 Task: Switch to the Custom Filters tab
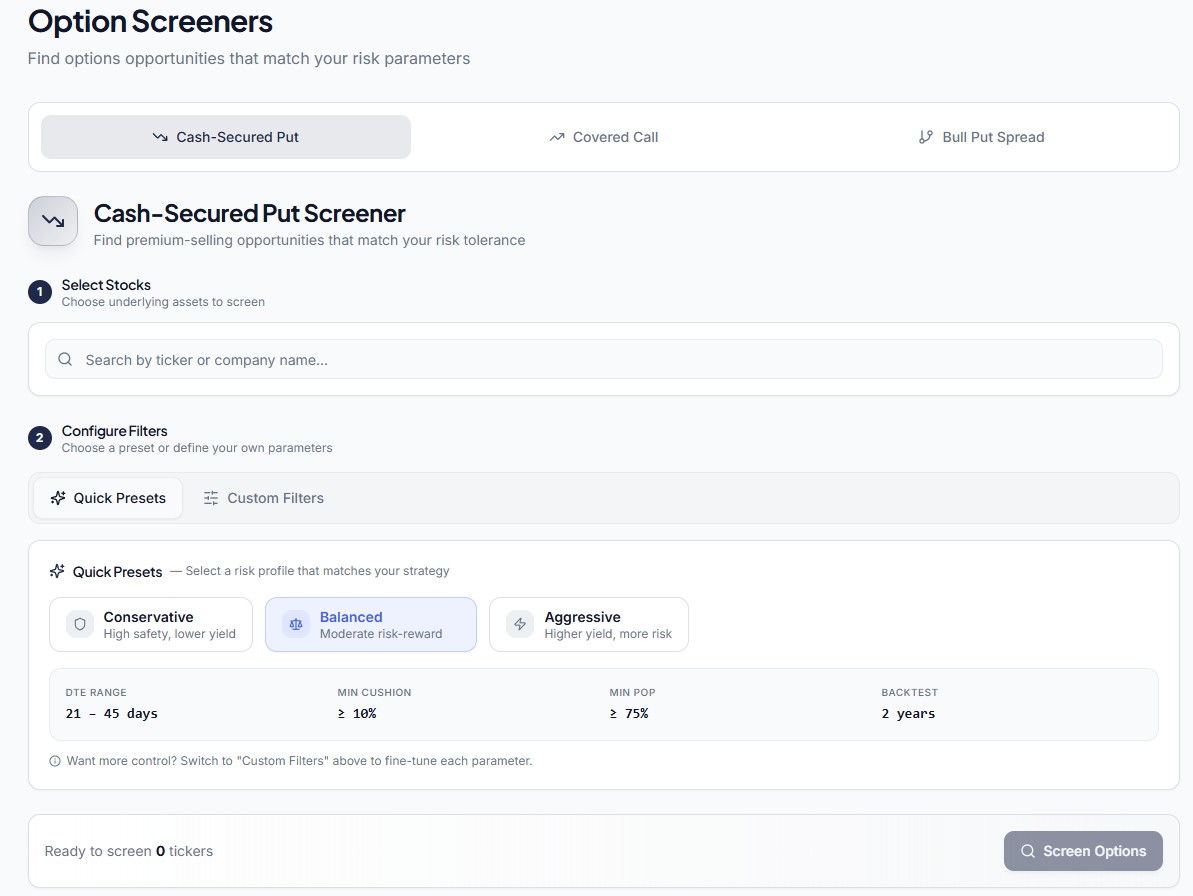[263, 498]
